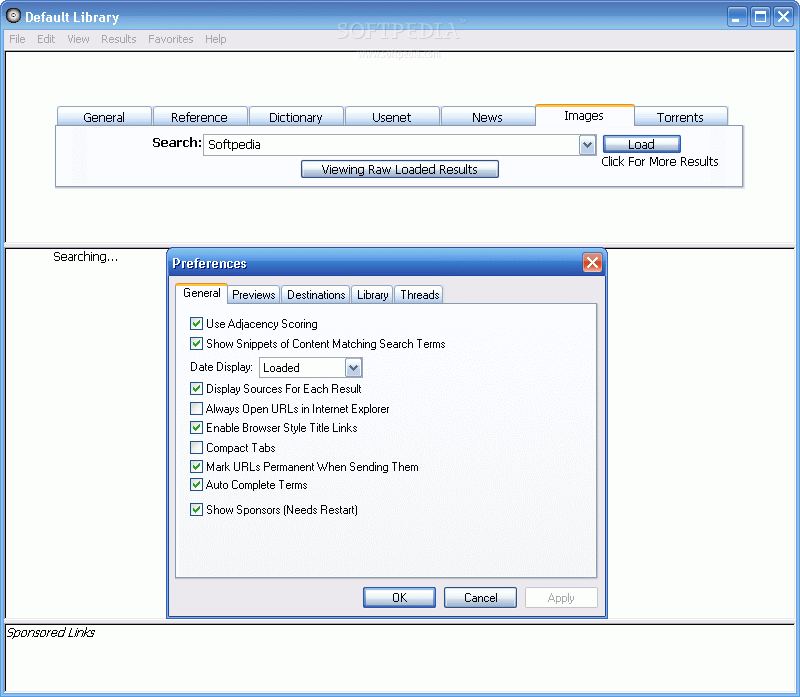Open the View menu
The height and width of the screenshot is (697, 800).
pyautogui.click(x=78, y=39)
